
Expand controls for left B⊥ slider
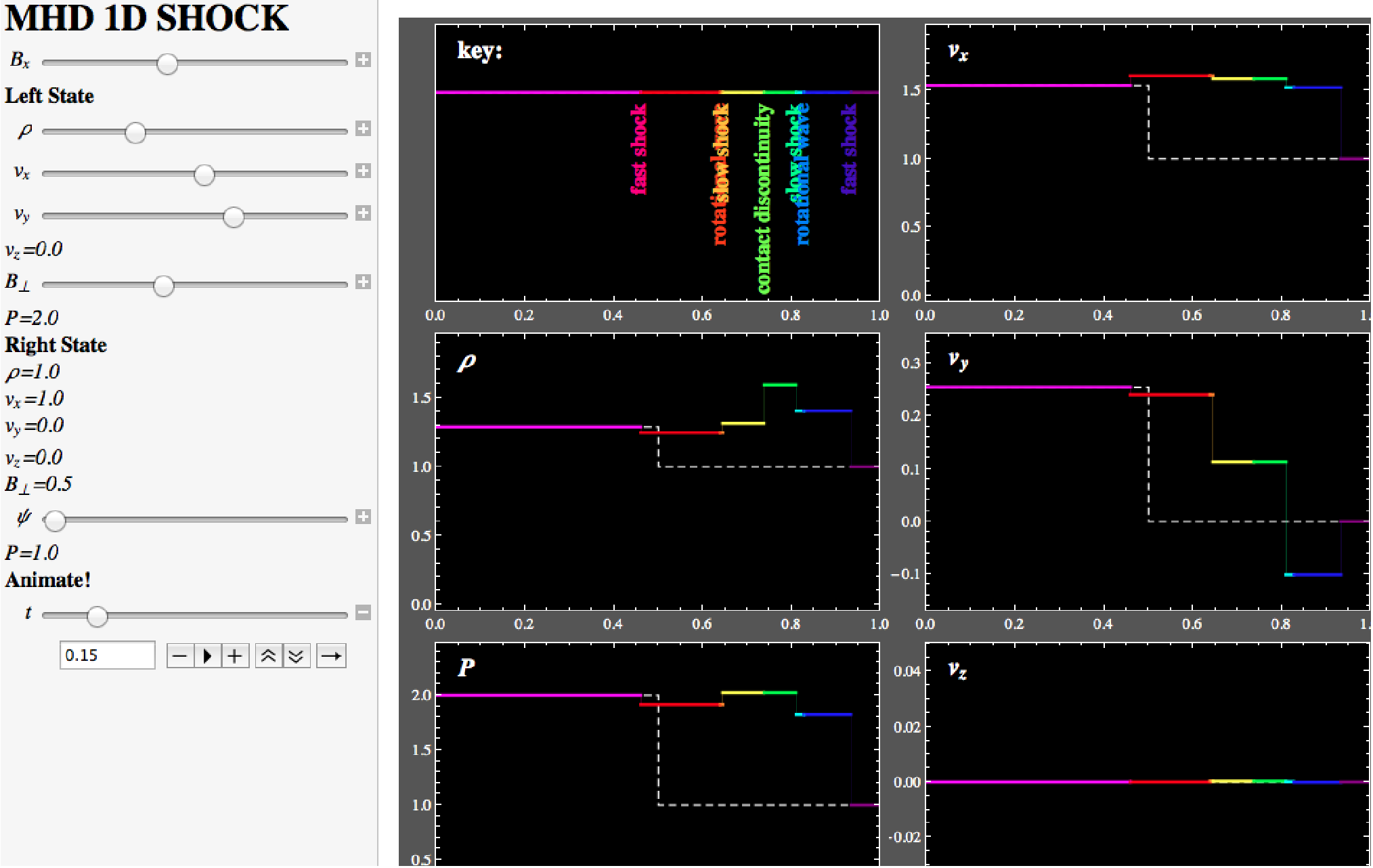364,282
